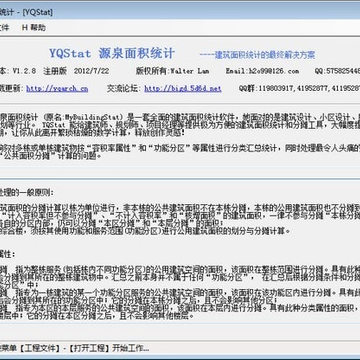The image size is (360, 360).
Task: Click the 交流论坛 label
Action: click(124, 88)
